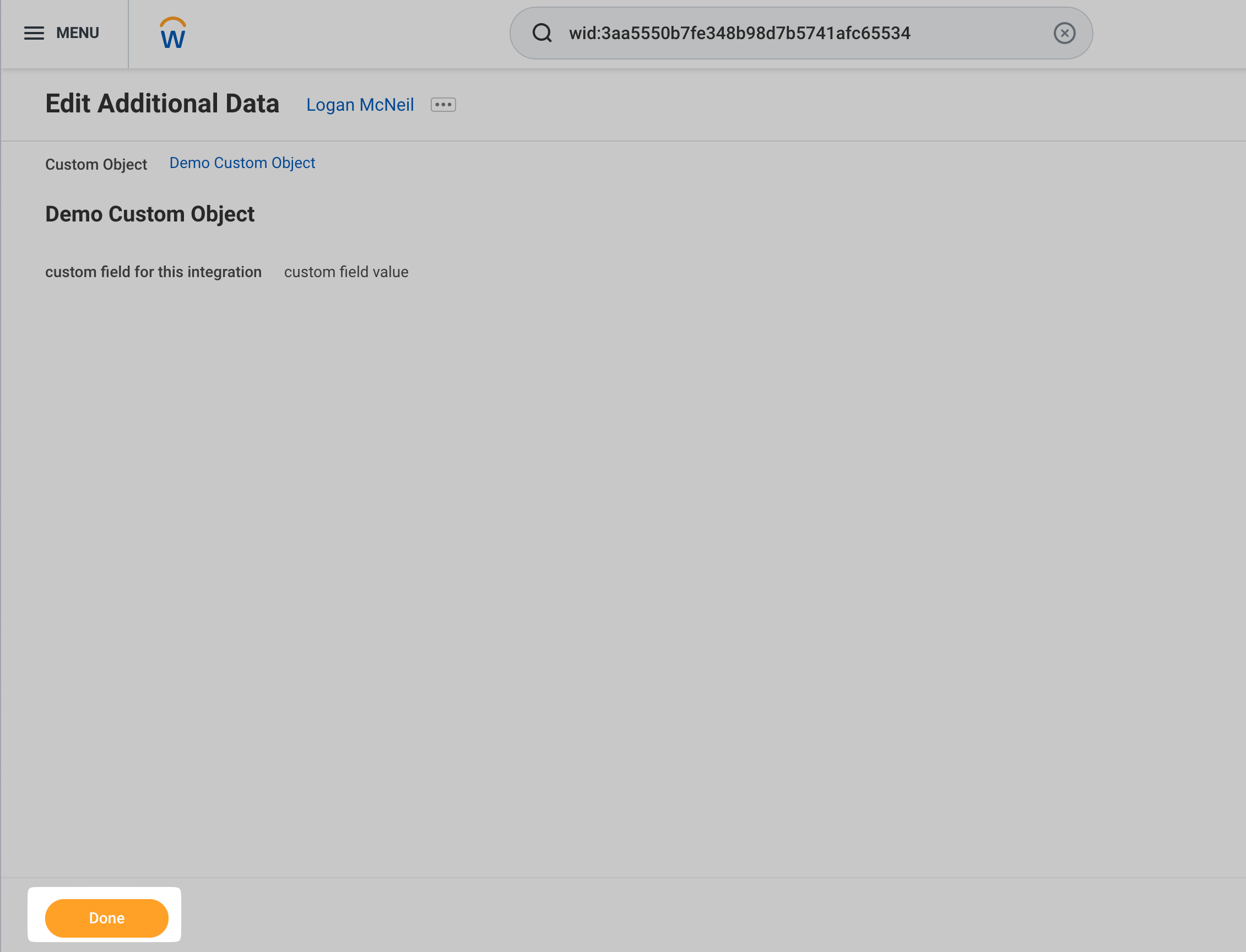Click the custom field for this integration label
Screen dimensions: 1246x952
tap(153, 273)
